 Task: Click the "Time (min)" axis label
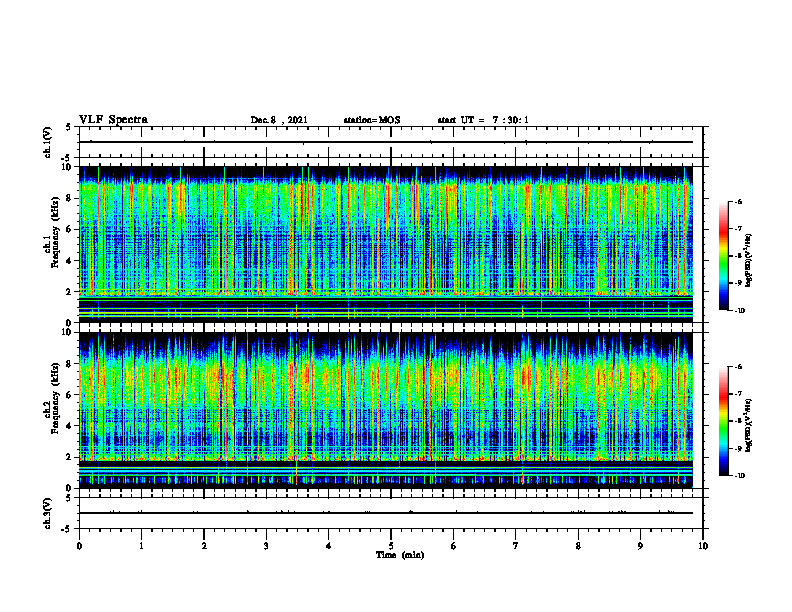[x=400, y=555]
